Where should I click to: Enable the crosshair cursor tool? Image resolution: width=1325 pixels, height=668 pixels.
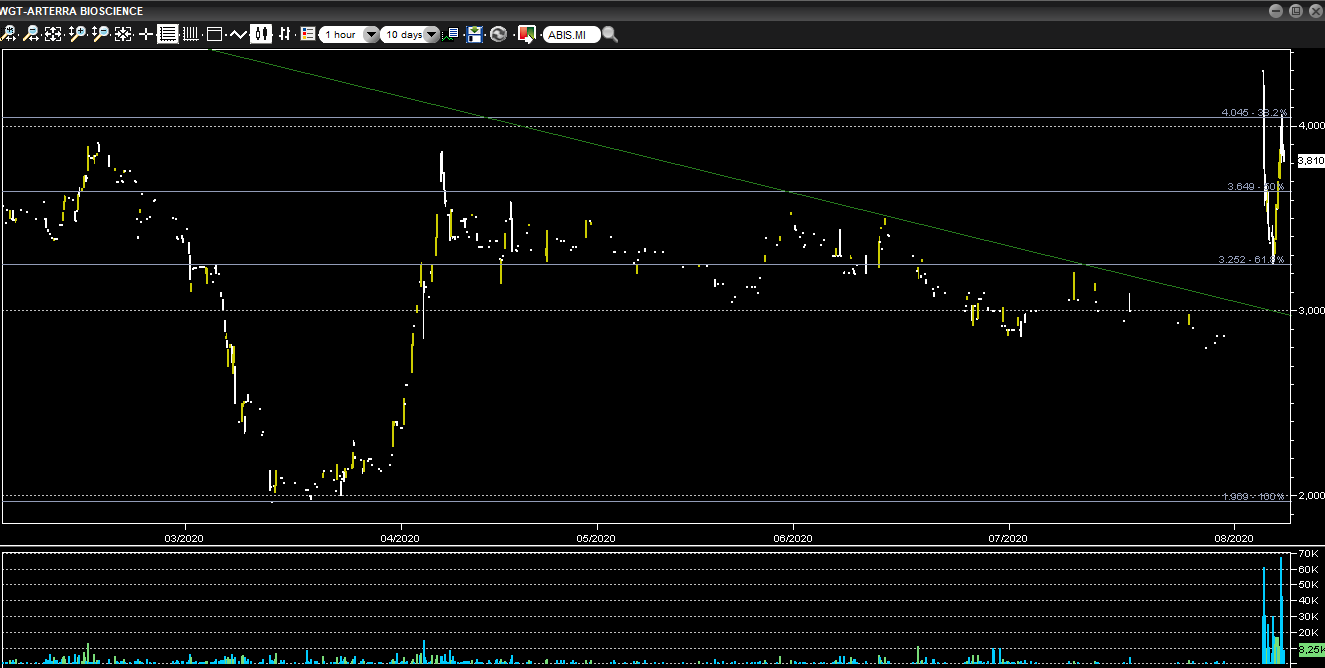[x=146, y=34]
